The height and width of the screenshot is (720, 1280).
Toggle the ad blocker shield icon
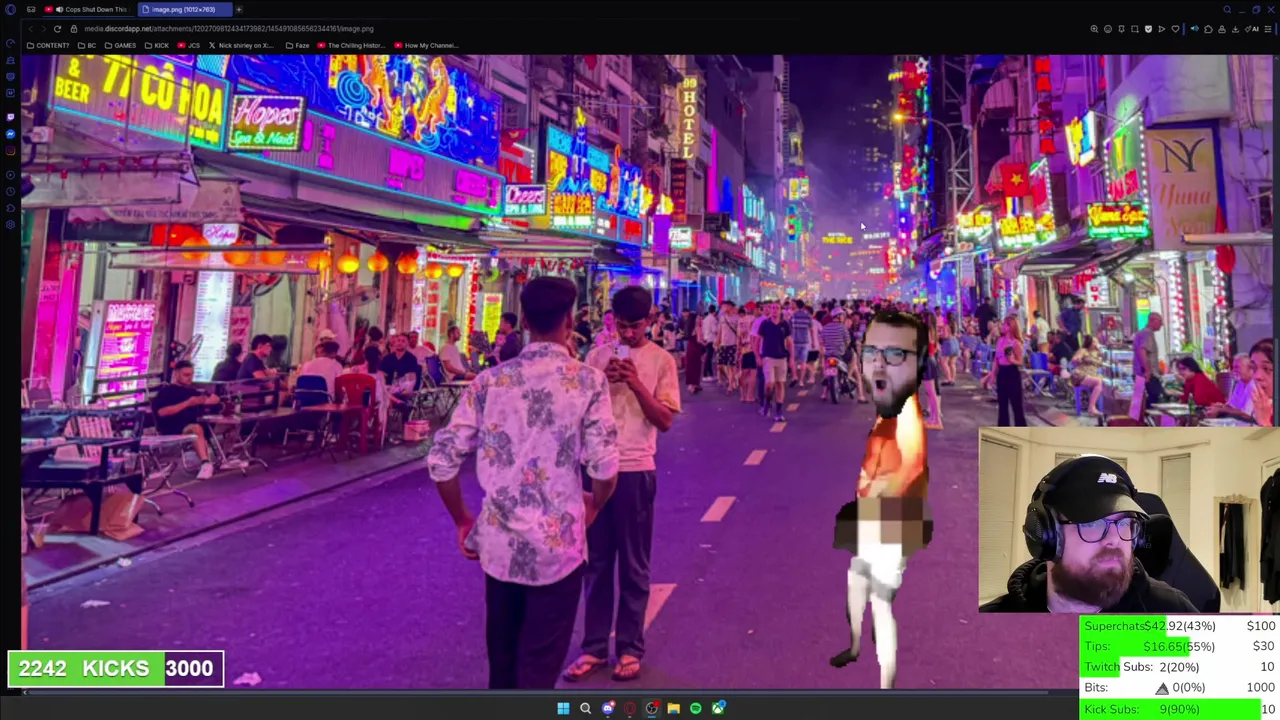pos(1148,29)
